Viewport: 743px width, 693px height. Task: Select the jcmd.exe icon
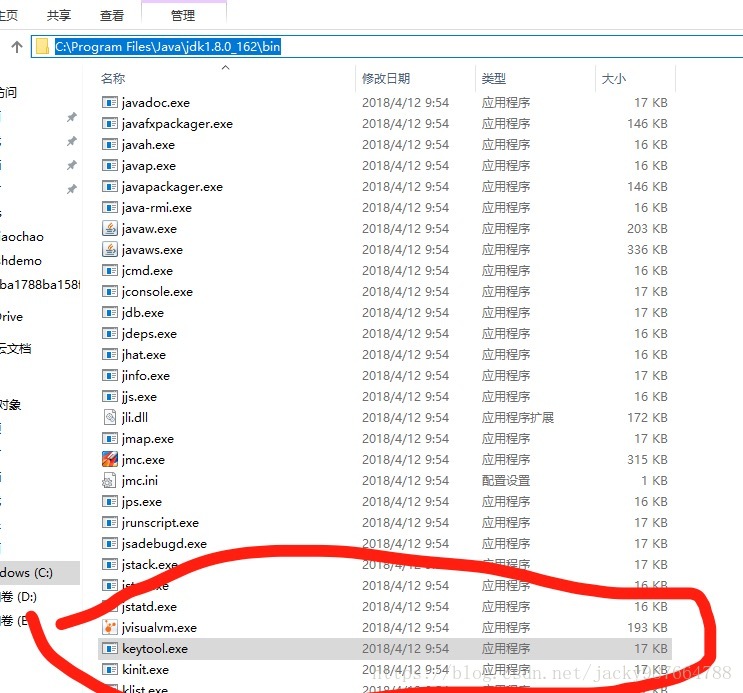click(109, 271)
